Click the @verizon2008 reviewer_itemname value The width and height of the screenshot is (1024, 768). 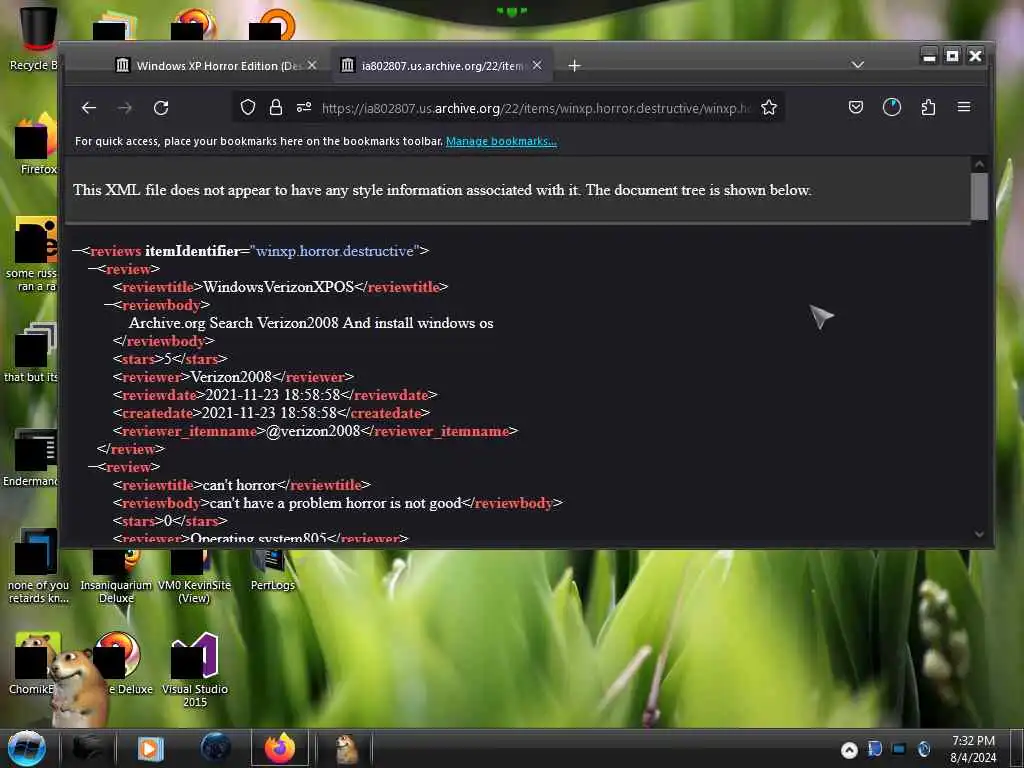click(313, 431)
